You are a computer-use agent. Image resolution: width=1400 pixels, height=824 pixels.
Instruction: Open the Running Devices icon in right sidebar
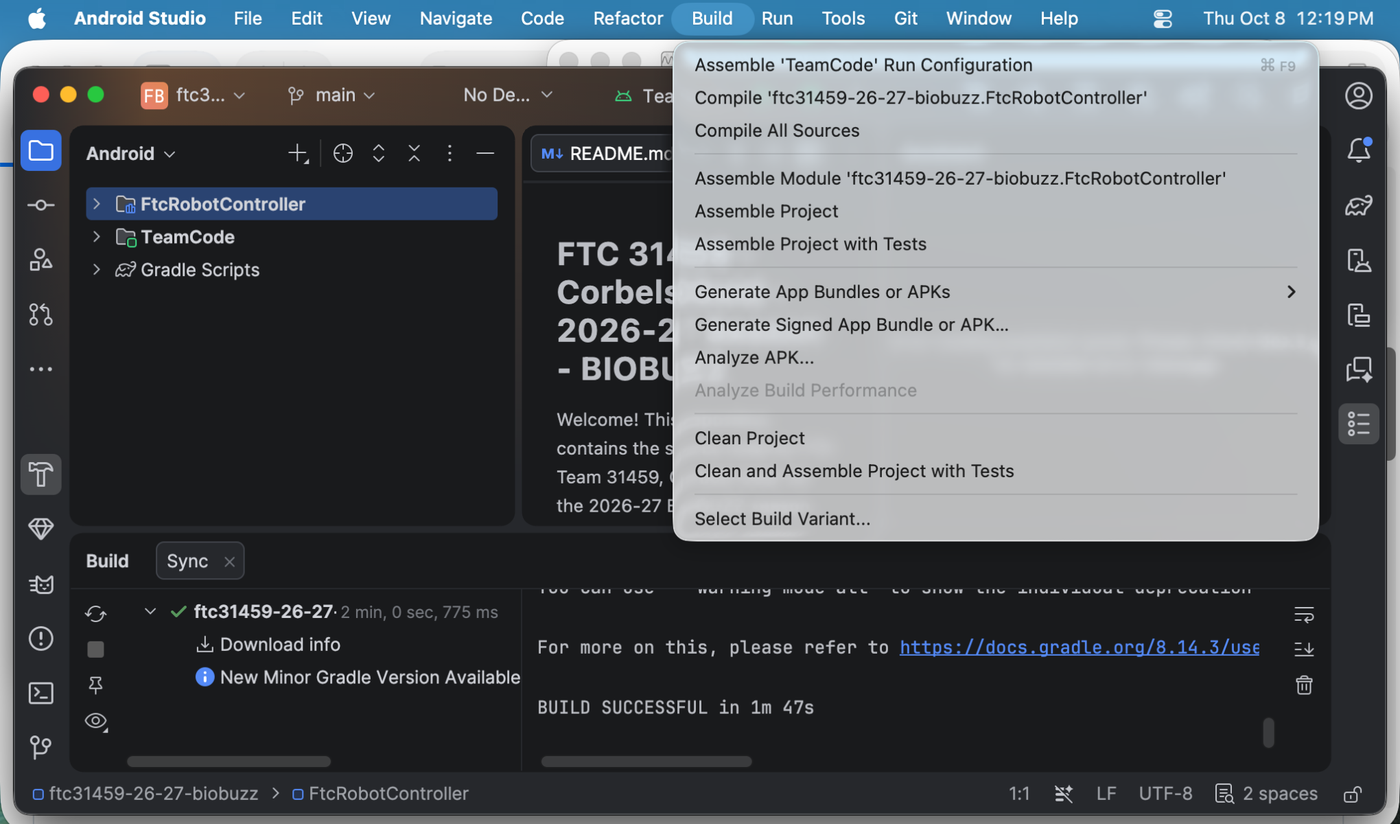point(1358,315)
